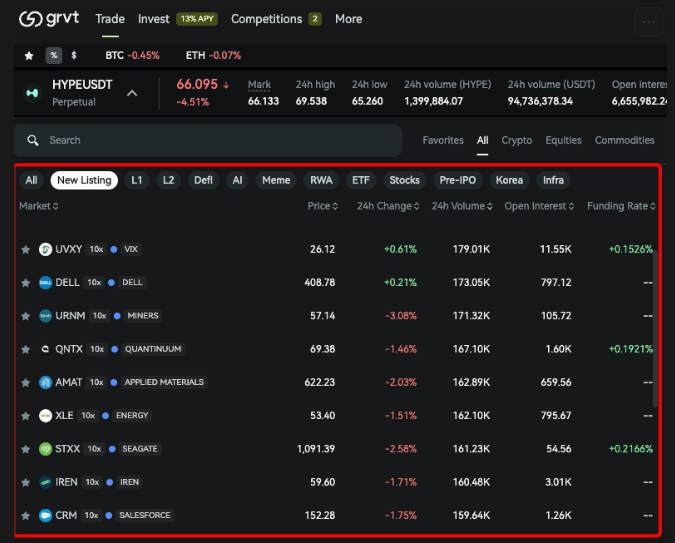Select the All filter chip
This screenshot has width=675, height=543.
(x=31, y=180)
